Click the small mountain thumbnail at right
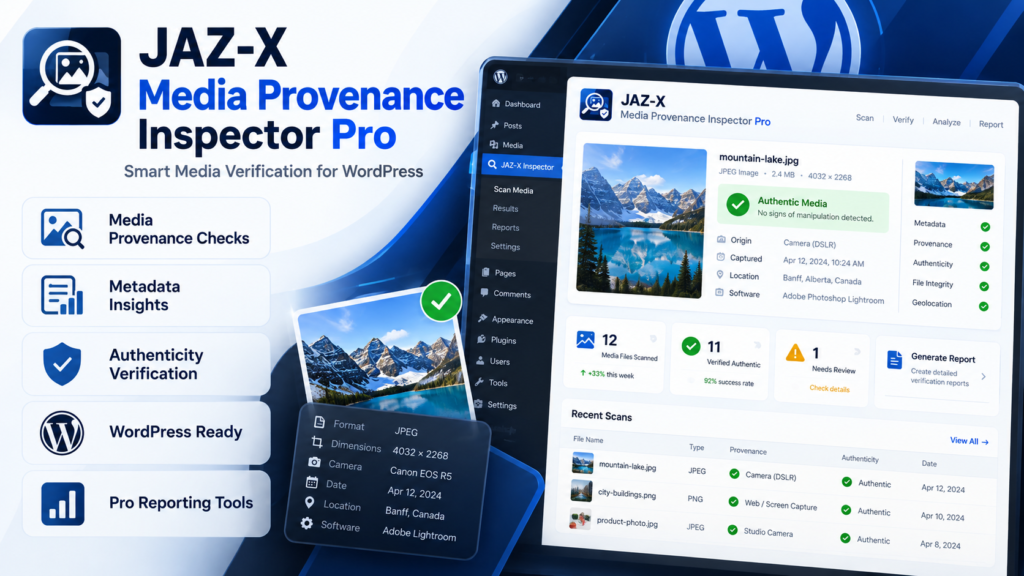 [954, 185]
